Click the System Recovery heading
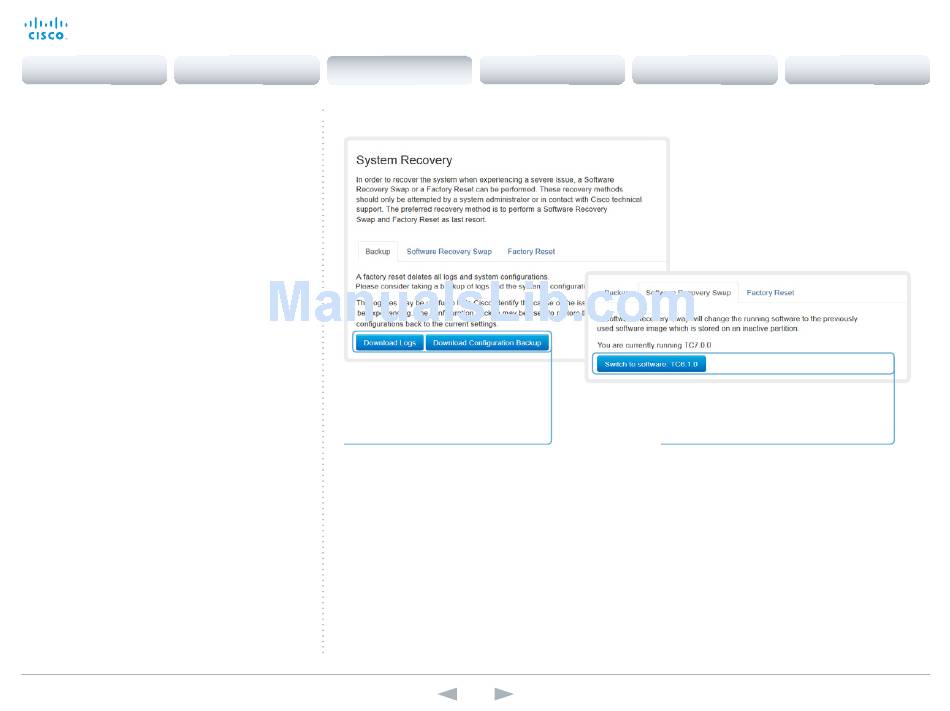950x711 pixels. (x=404, y=160)
